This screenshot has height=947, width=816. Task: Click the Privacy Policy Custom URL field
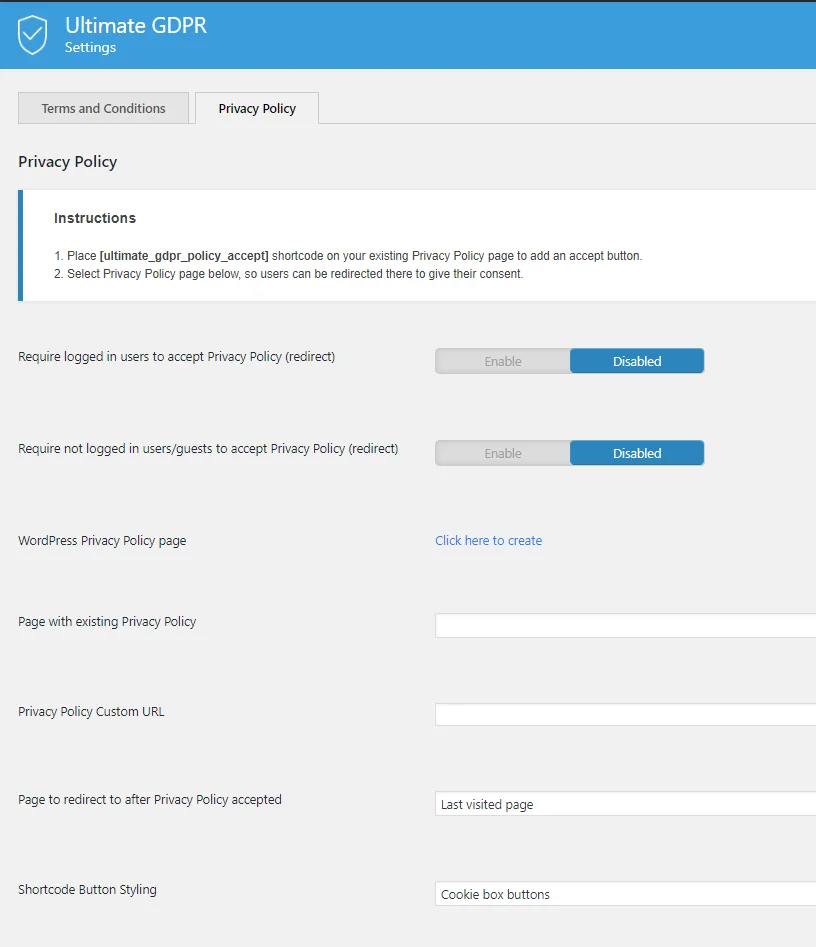[x=620, y=713]
